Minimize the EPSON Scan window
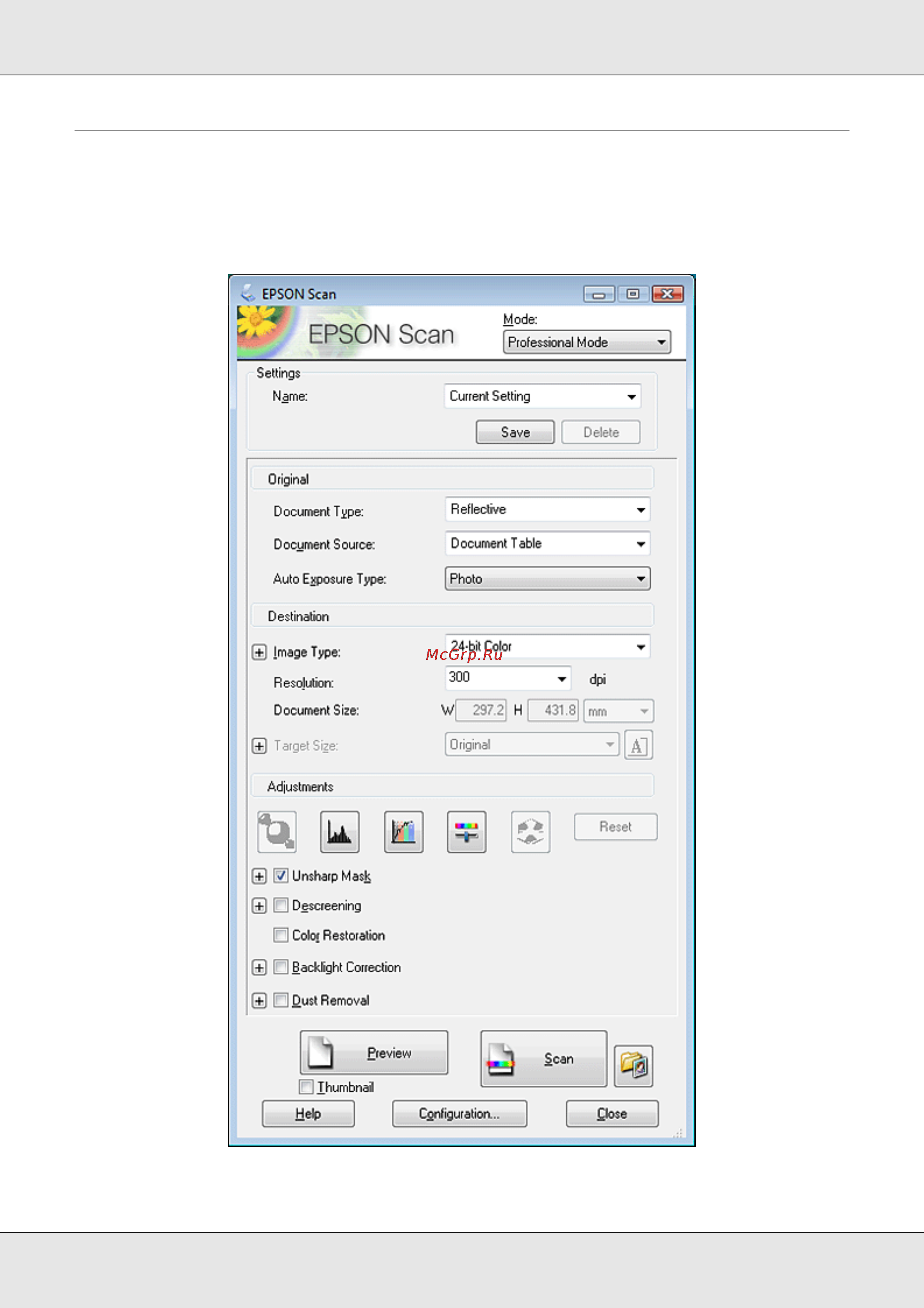This screenshot has height=1308, width=924. [x=599, y=294]
